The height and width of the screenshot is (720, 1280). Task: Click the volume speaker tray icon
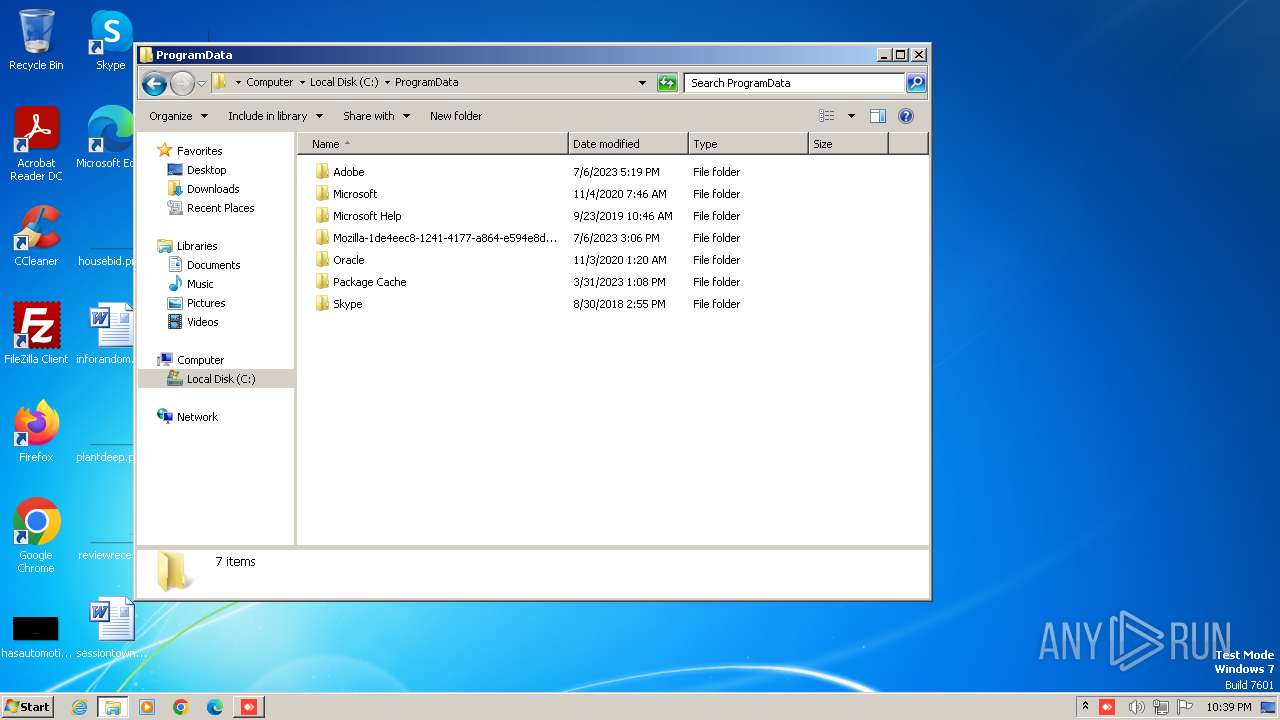[1136, 707]
